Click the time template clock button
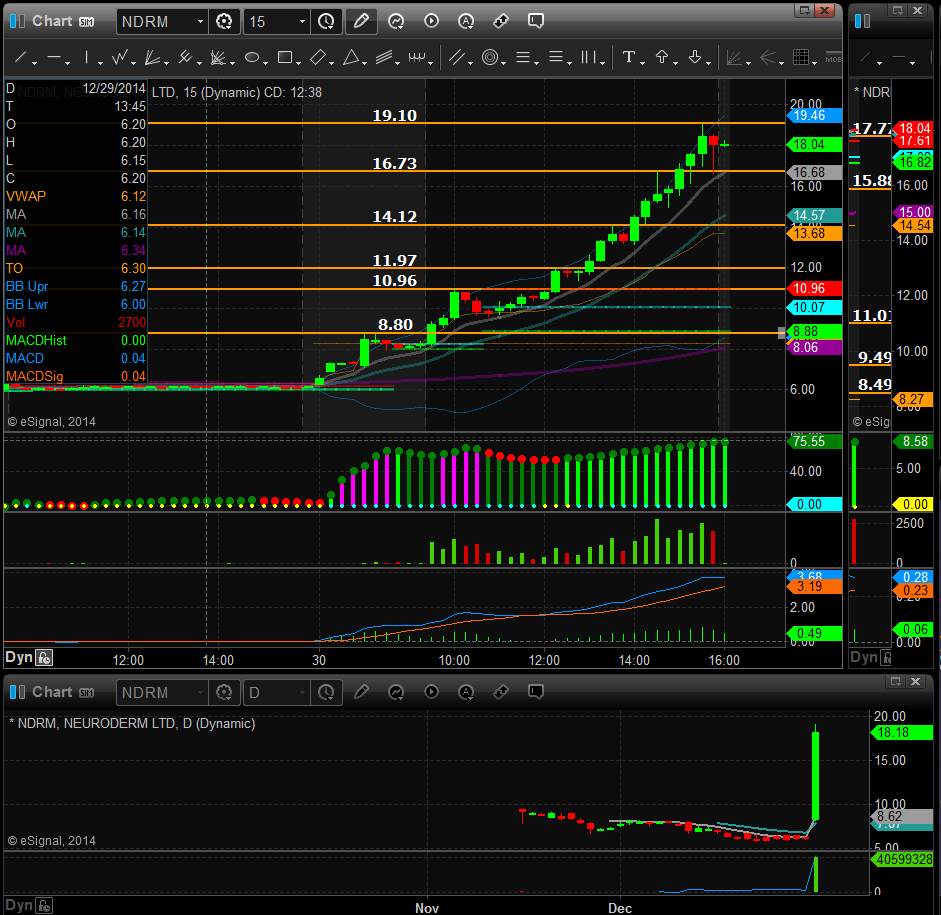This screenshot has width=941, height=915. coord(326,21)
